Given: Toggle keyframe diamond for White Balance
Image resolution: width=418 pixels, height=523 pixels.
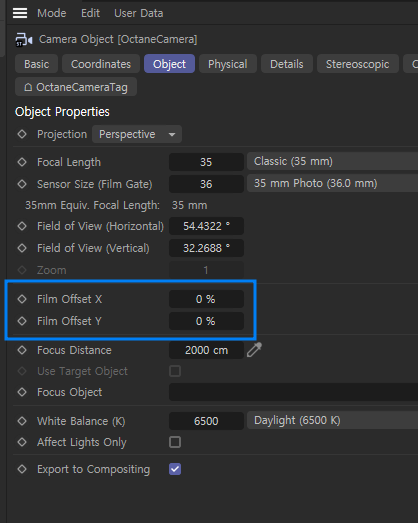Looking at the screenshot, I should click(22, 421).
